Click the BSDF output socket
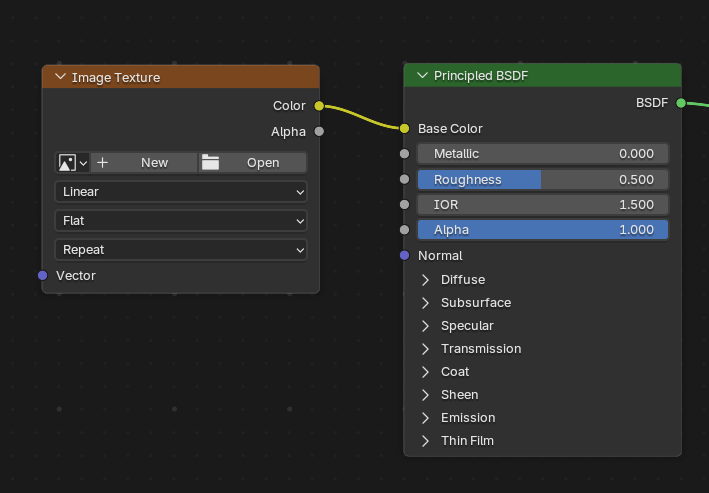 [681, 103]
